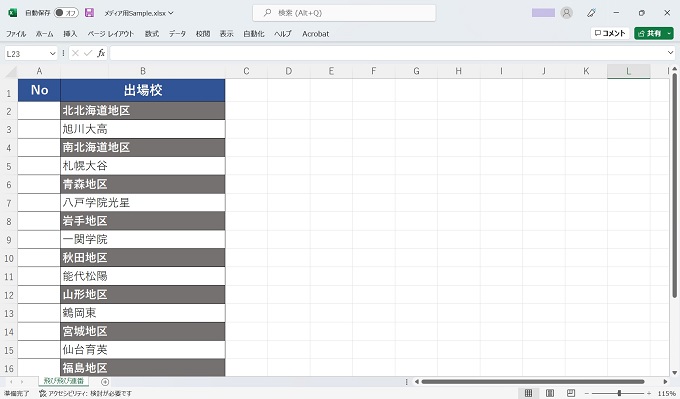The height and width of the screenshot is (399, 680).
Task: Click cell 旭川大高
Action: coord(143,129)
